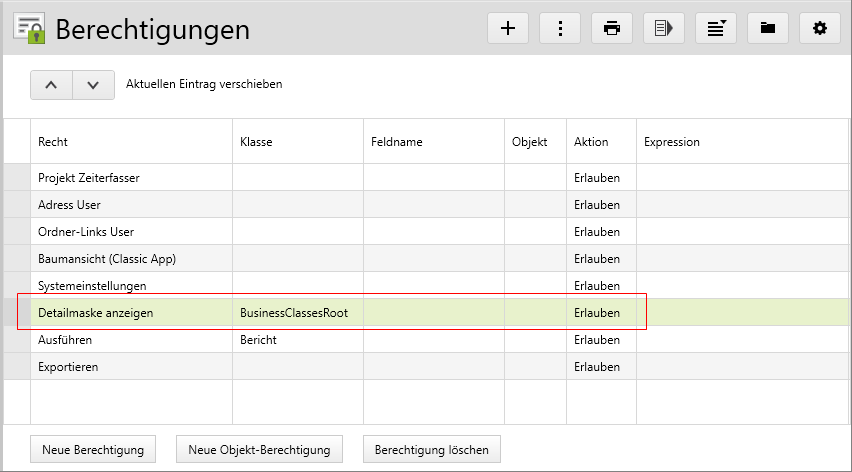Click the Neue Berechtigung button
This screenshot has height=472, width=852.
pos(93,450)
